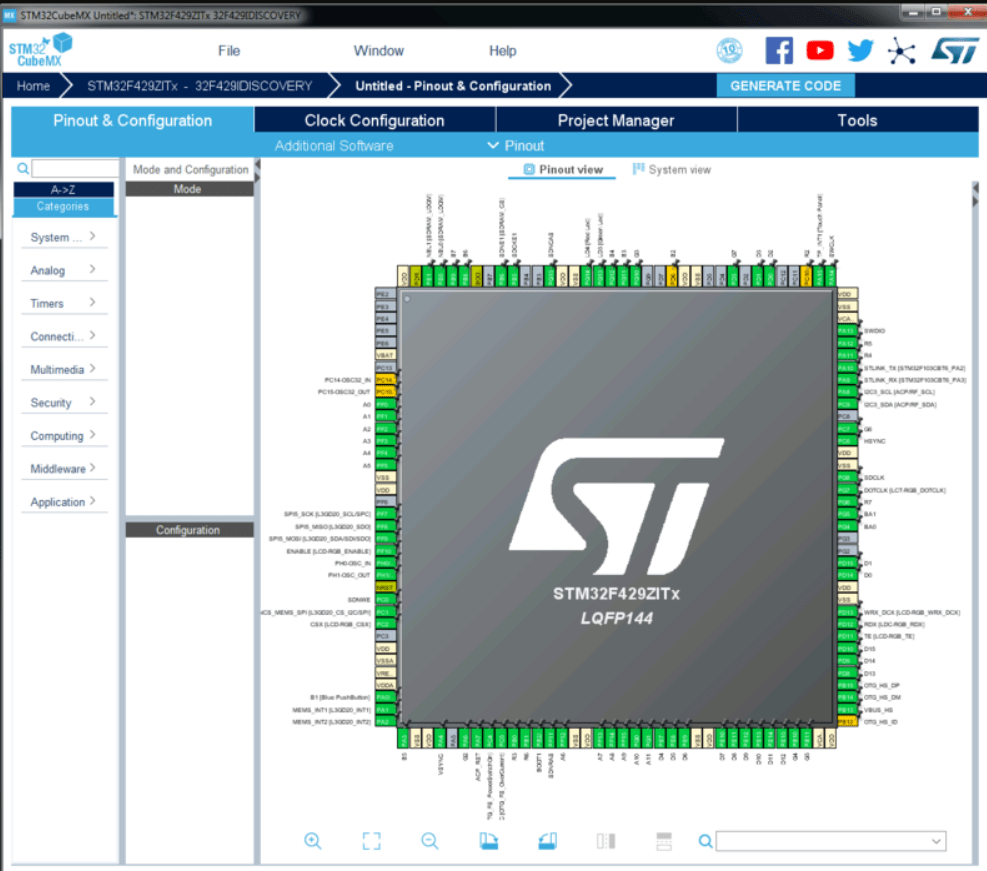Select the zoom in tool
This screenshot has height=871, width=987.
pos(312,840)
